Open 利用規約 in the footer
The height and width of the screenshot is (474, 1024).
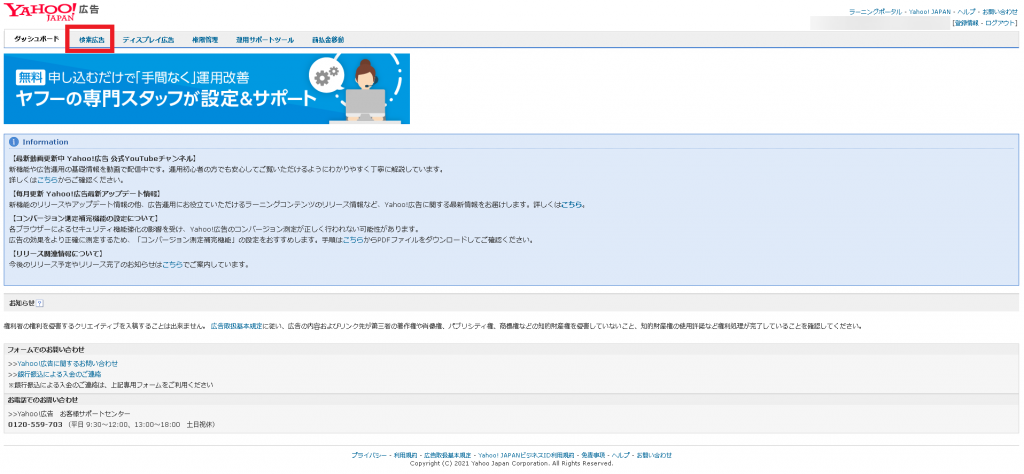coord(406,455)
